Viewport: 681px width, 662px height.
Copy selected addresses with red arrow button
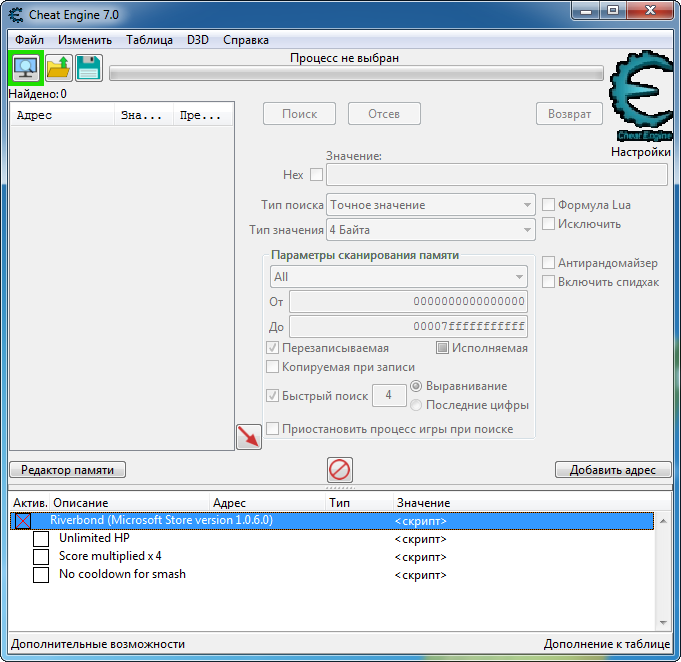249,437
